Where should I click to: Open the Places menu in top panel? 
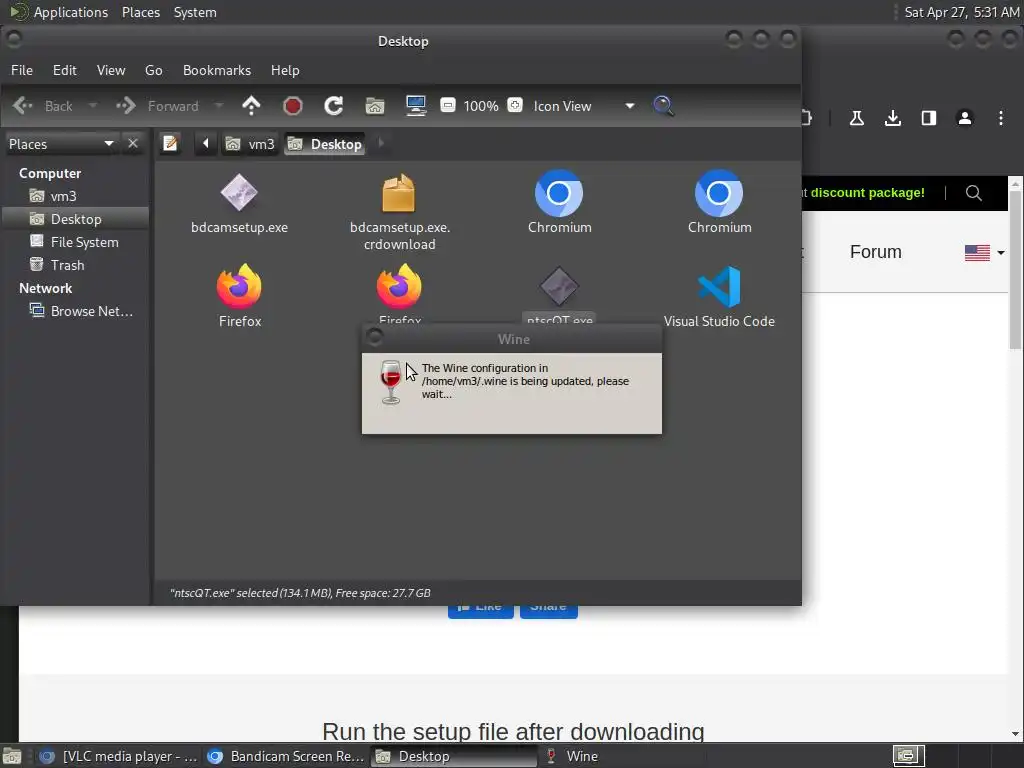141,12
